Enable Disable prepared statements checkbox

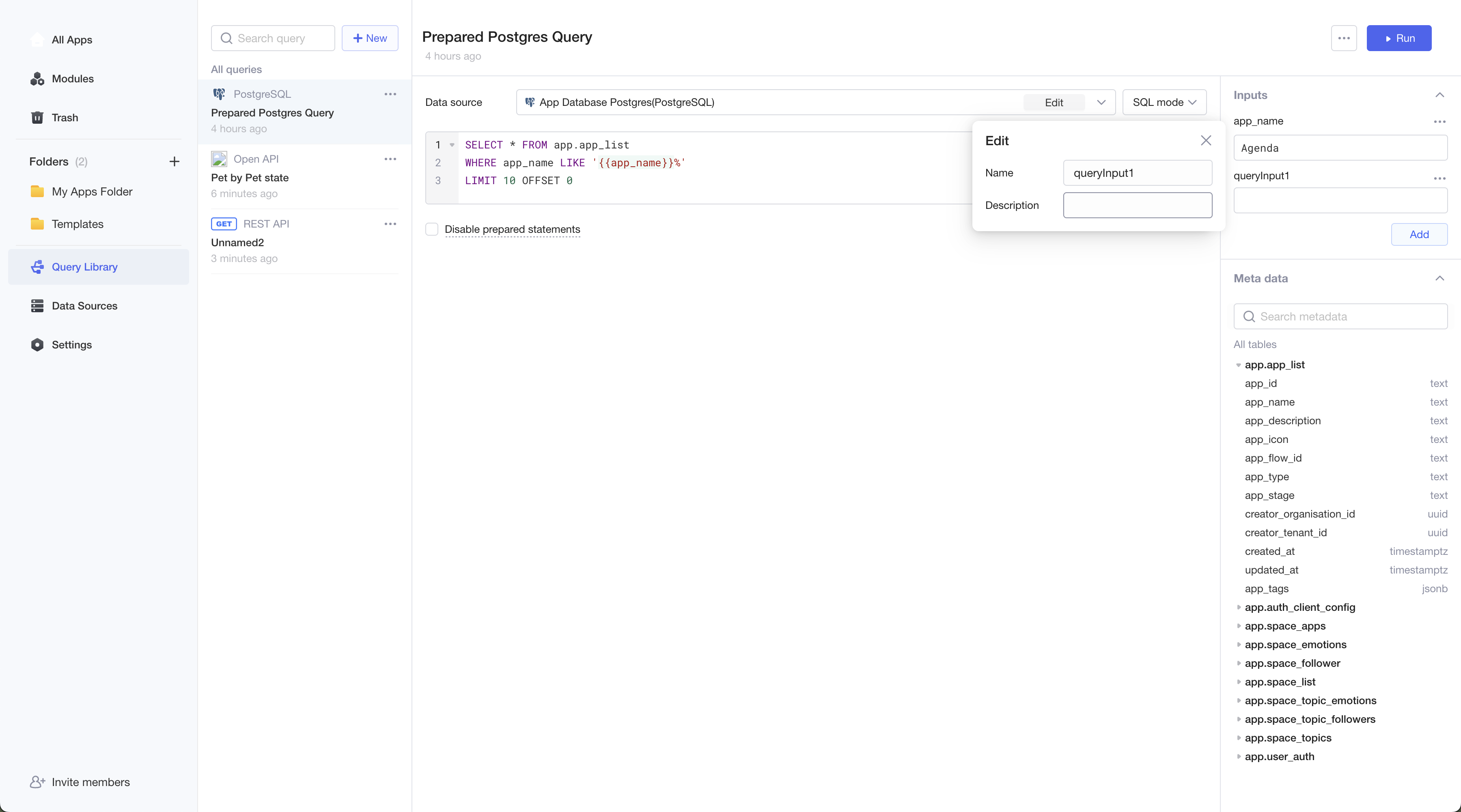432,230
